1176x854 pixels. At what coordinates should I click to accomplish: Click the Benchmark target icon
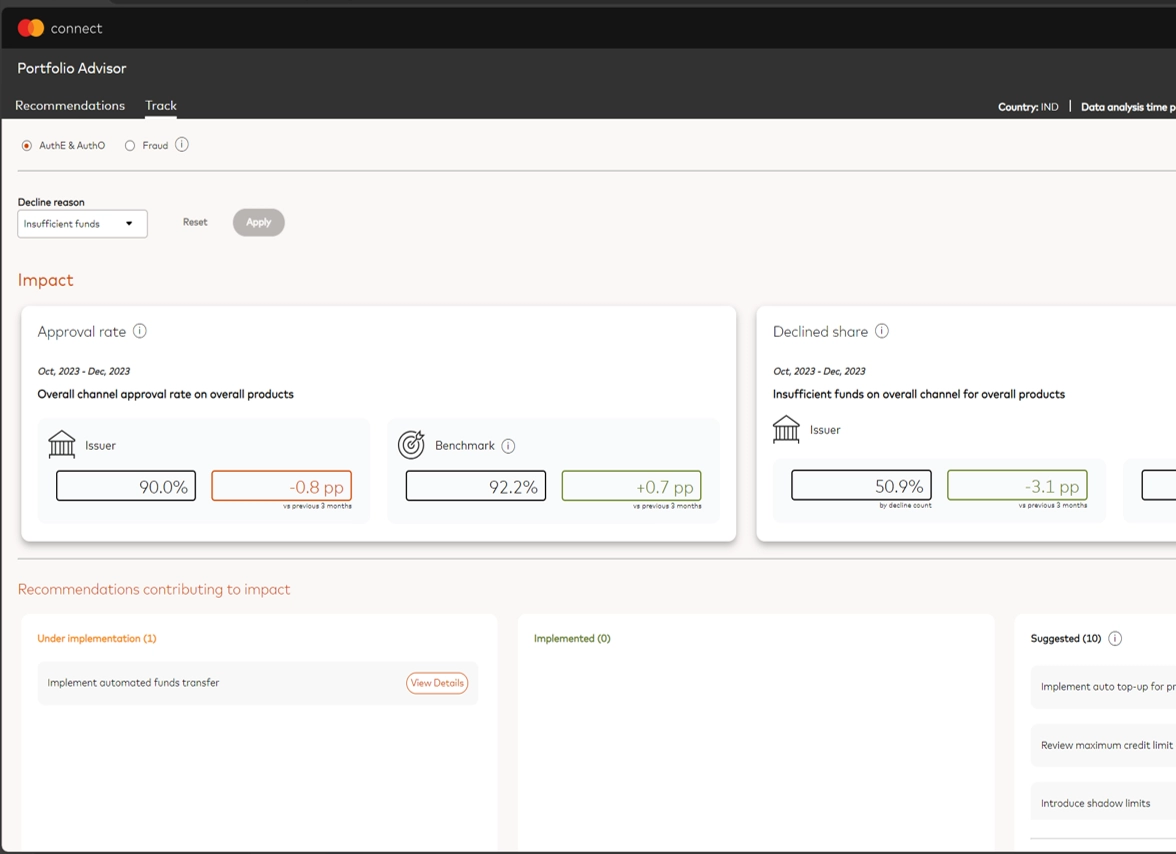[411, 445]
